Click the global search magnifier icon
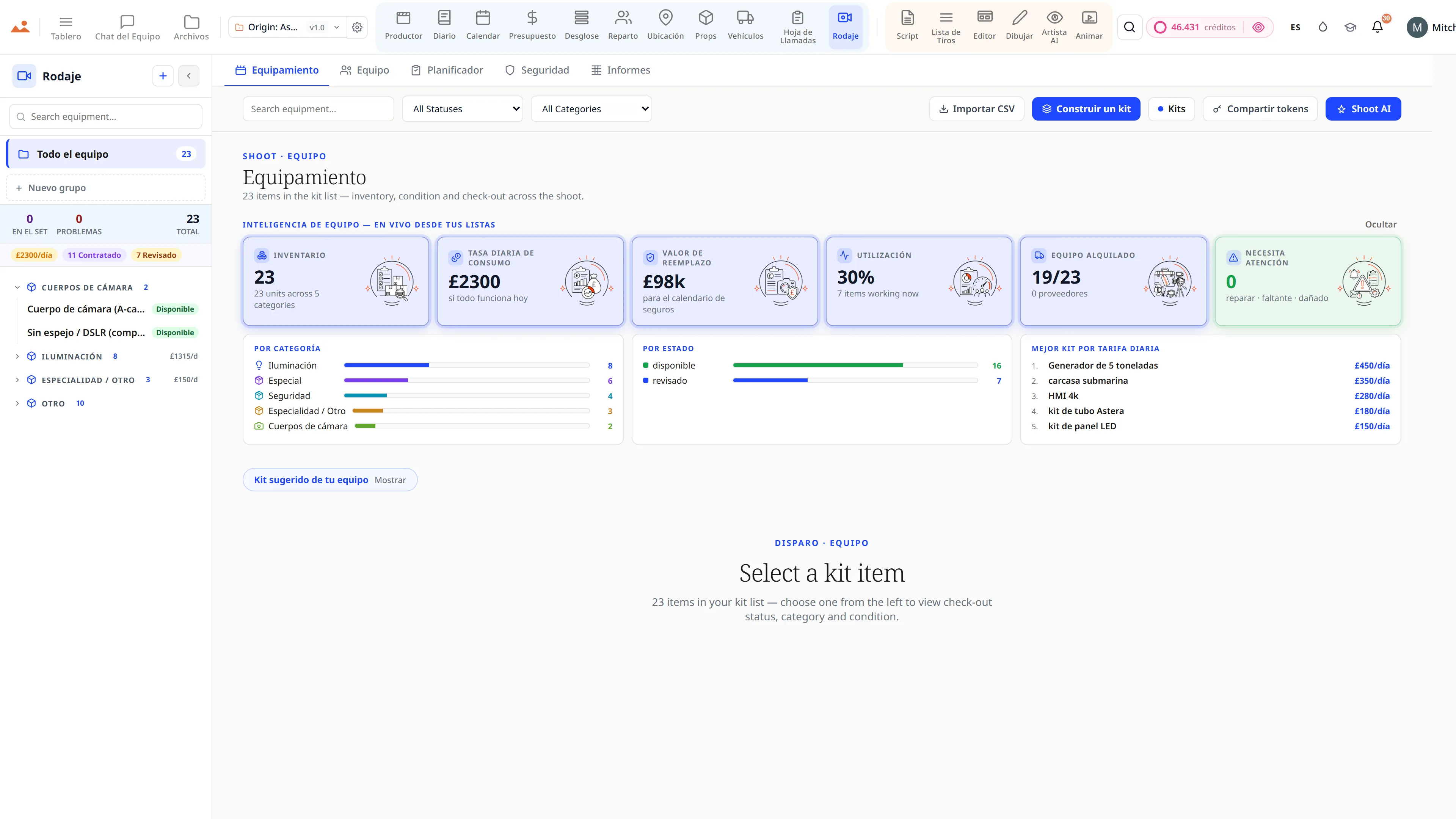The height and width of the screenshot is (819, 1456). pos(1129,27)
